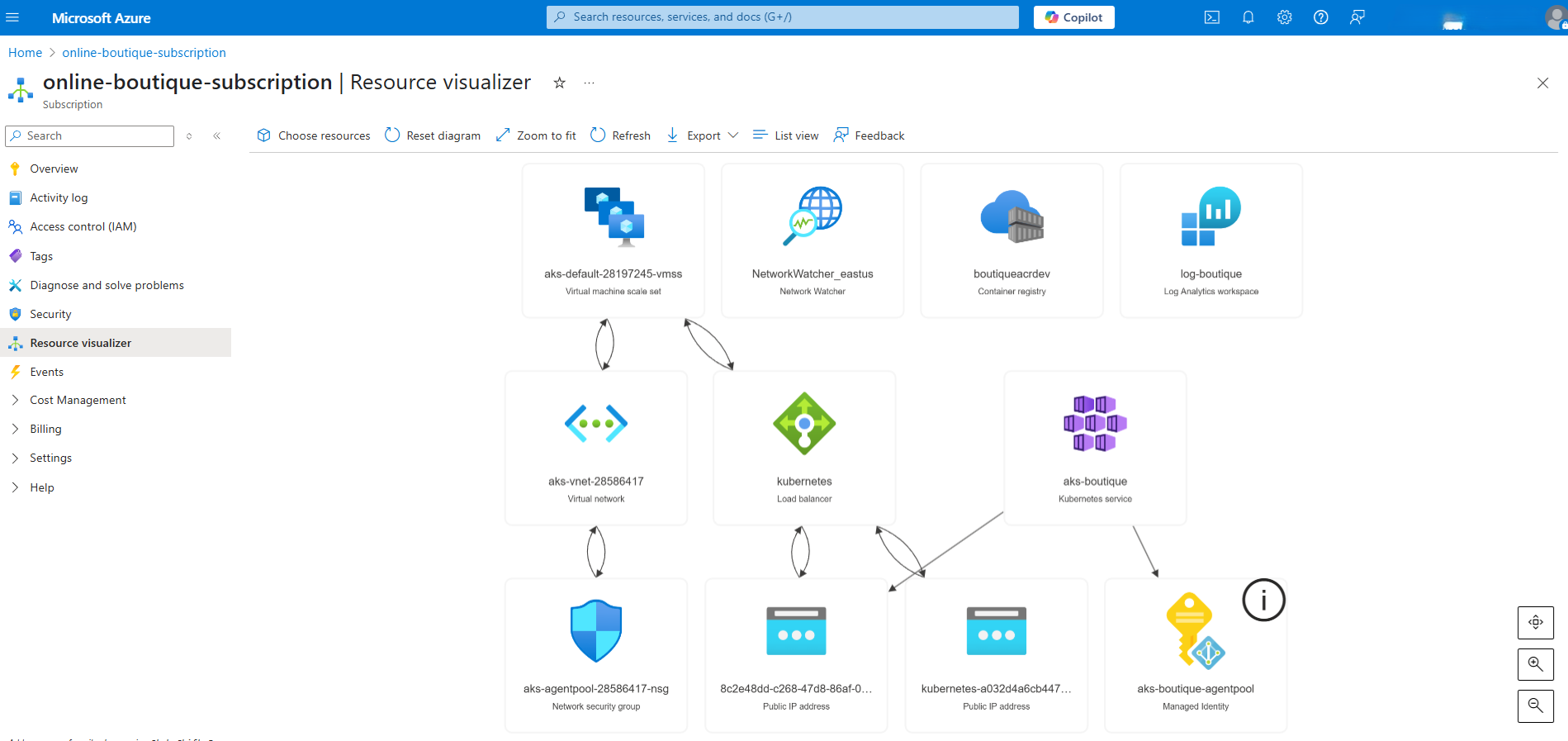
Task: Select Resource visualizer menu item
Action: pos(116,343)
